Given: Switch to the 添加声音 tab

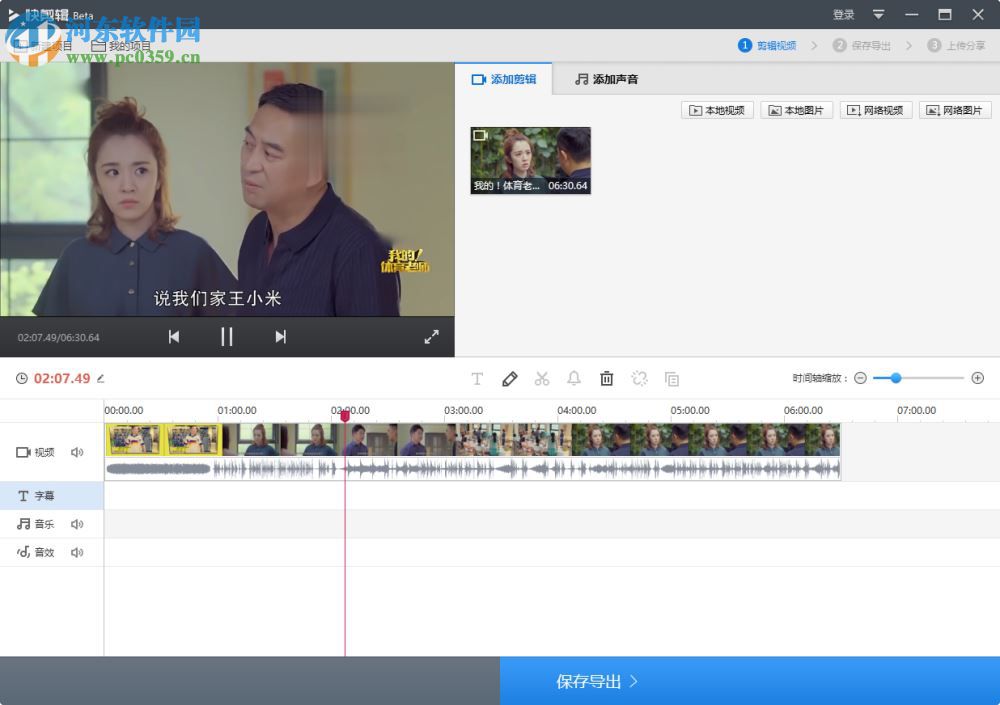Looking at the screenshot, I should coord(606,79).
